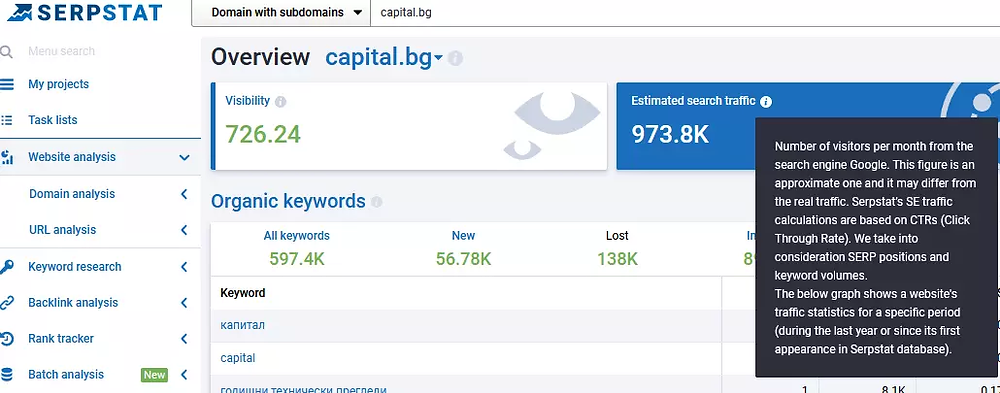The width and height of the screenshot is (1000, 393).
Task: Open My projects menu item
Action: pyautogui.click(x=59, y=84)
